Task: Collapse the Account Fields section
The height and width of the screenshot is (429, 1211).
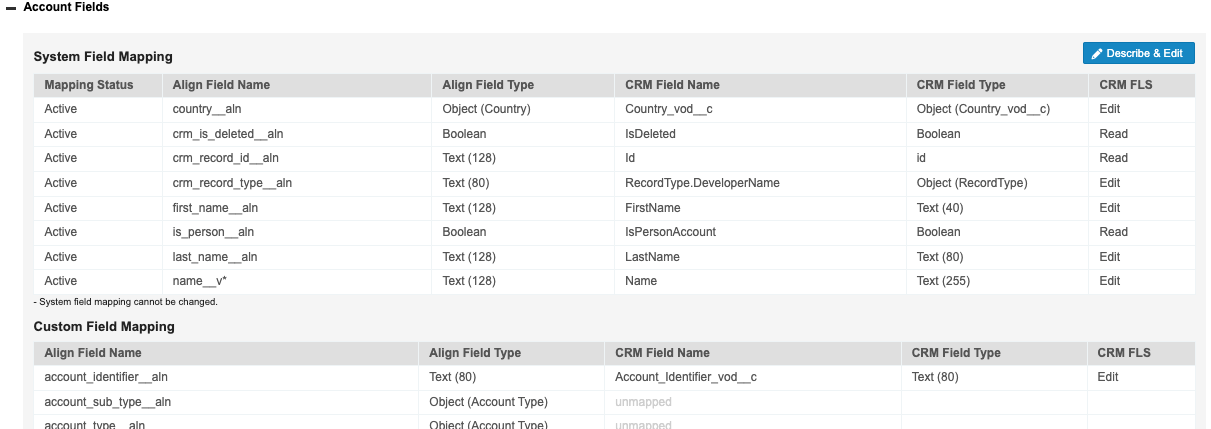Action: tap(11, 7)
